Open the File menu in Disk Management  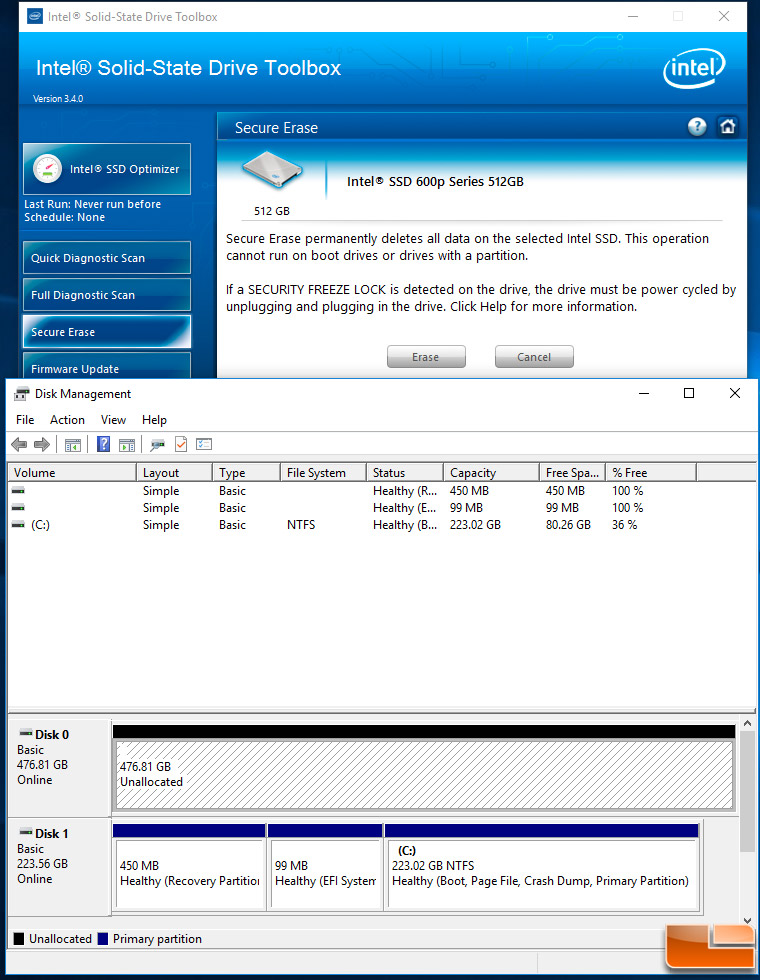click(x=25, y=420)
